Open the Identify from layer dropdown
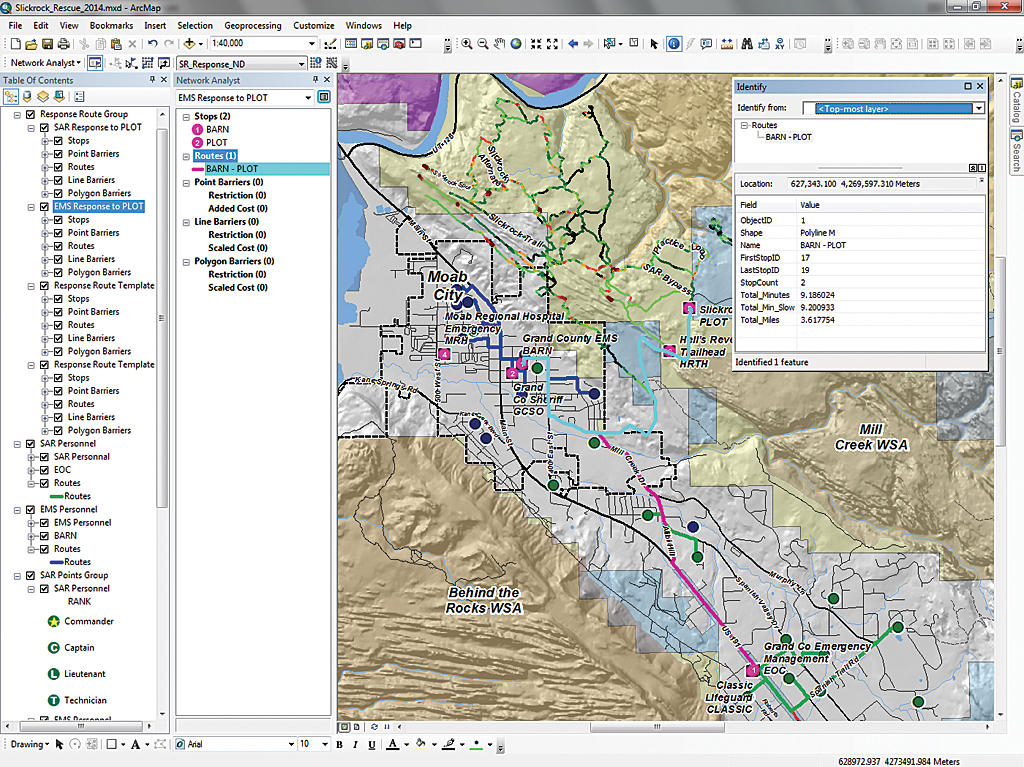This screenshot has height=767, width=1024. (979, 108)
